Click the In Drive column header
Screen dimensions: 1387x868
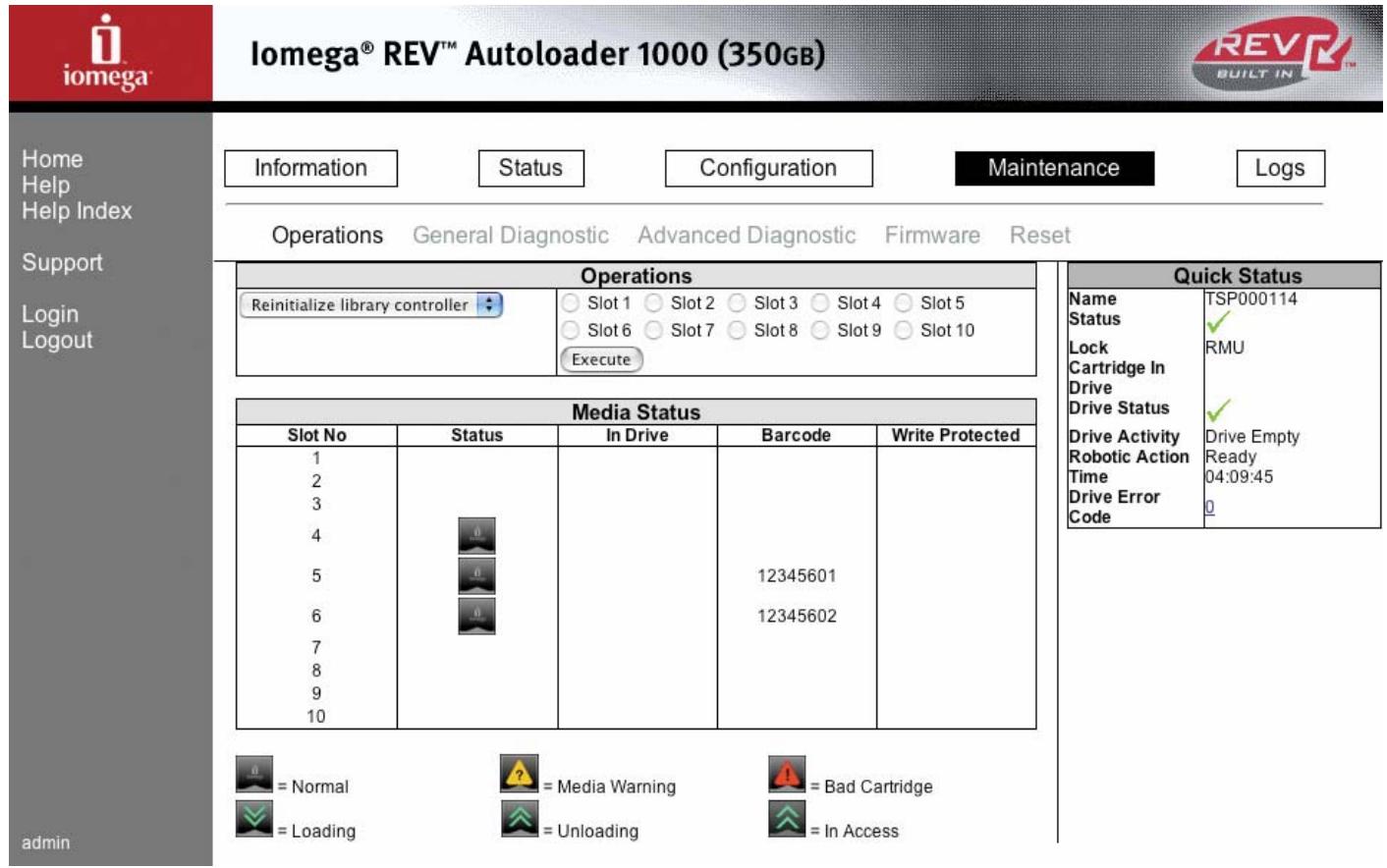637,435
